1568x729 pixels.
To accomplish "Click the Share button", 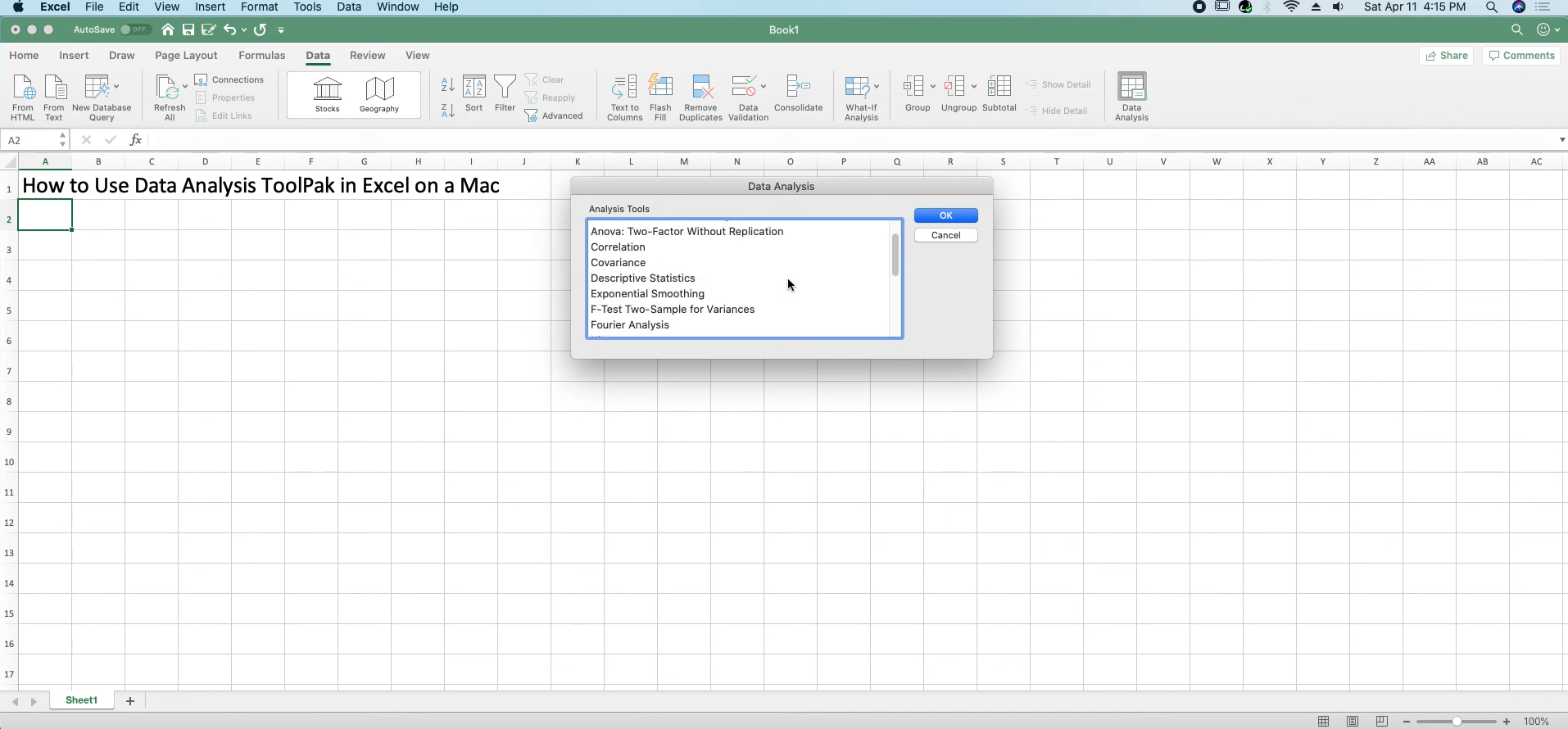I will [x=1447, y=56].
